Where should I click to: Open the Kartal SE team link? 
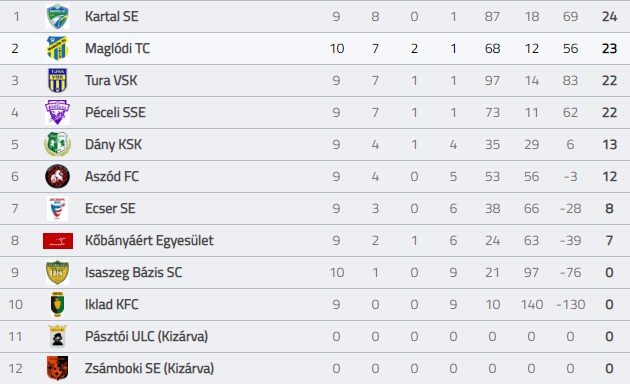(112, 16)
